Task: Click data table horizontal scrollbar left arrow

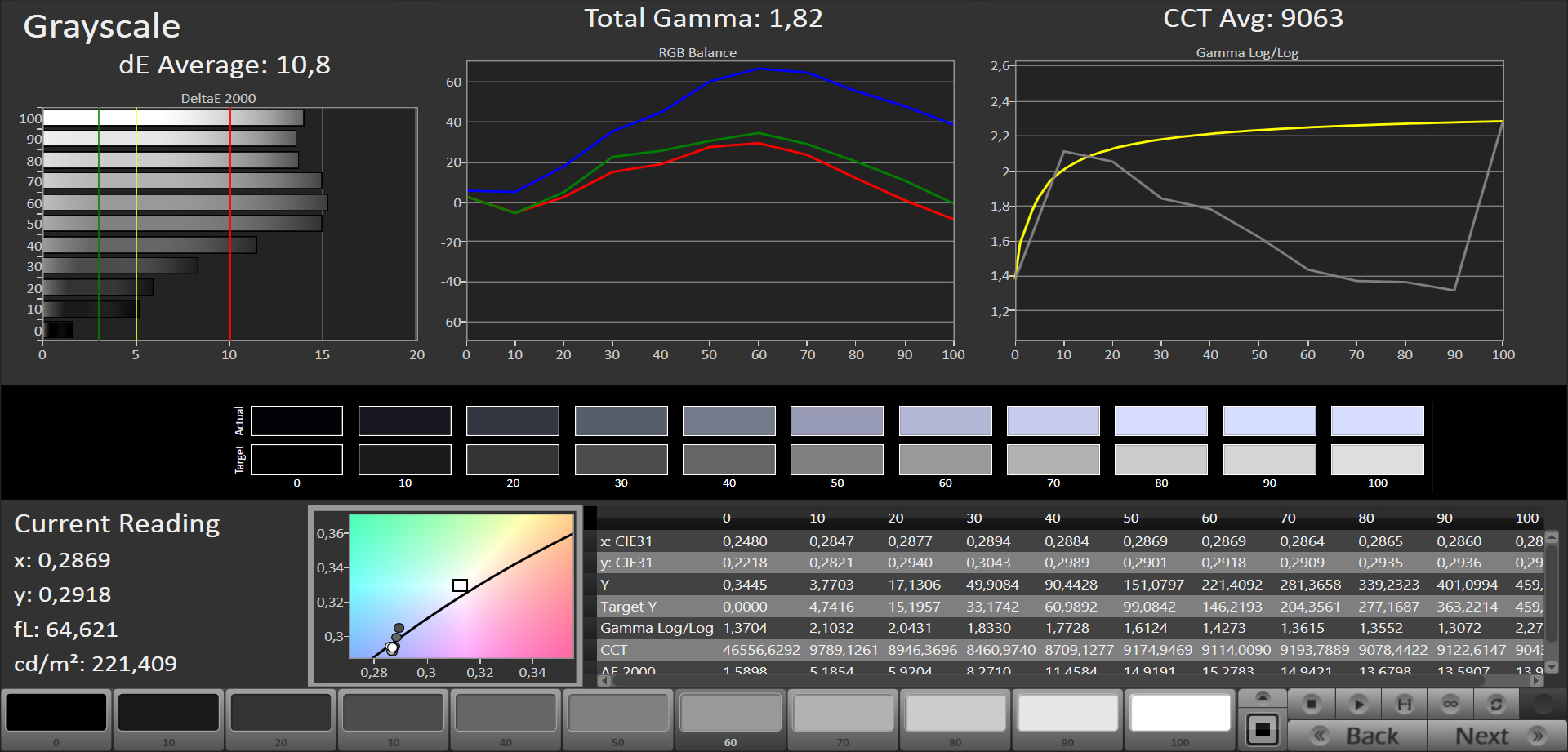Action: coord(604,680)
